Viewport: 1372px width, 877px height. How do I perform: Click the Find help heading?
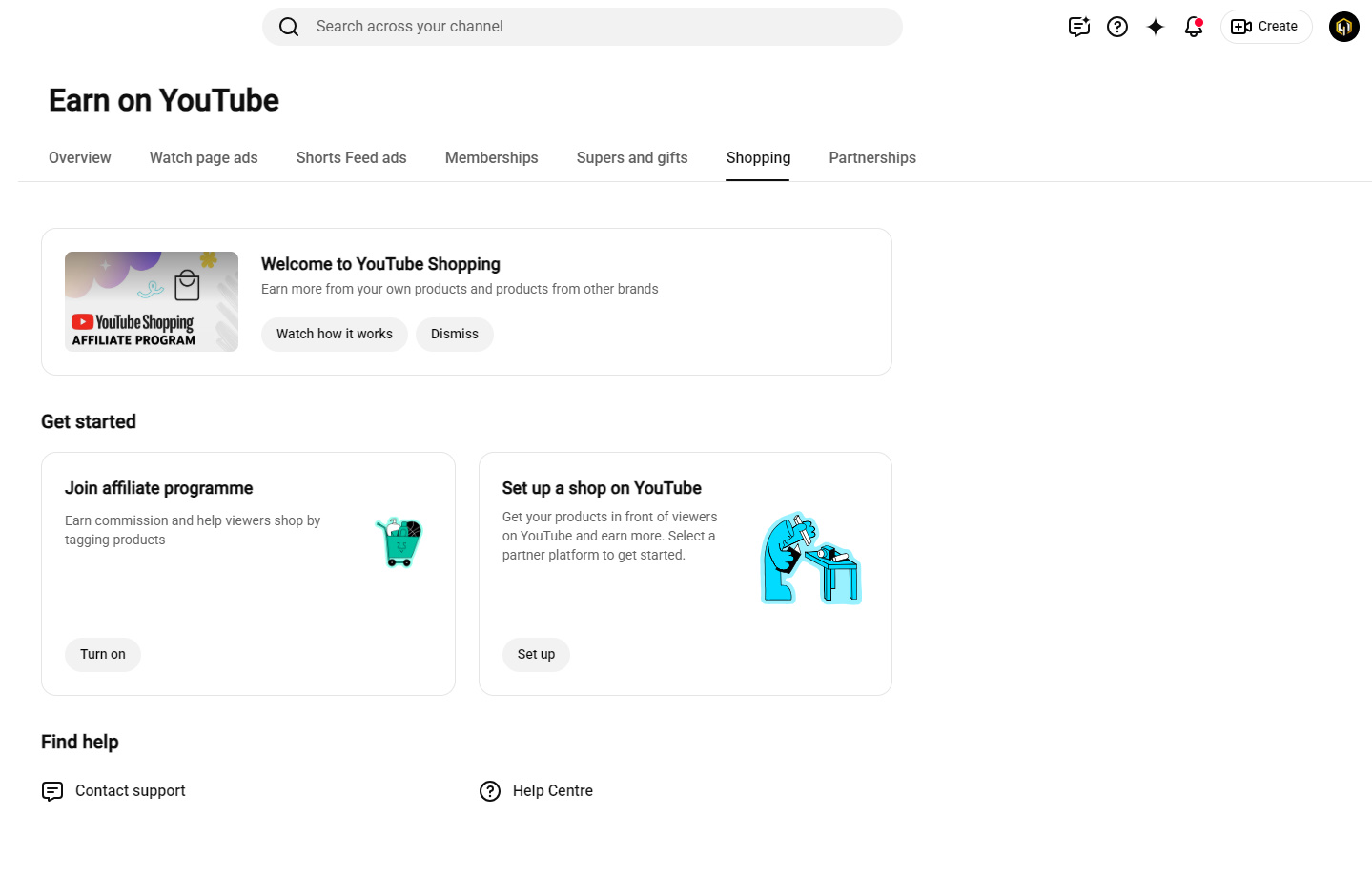click(80, 742)
